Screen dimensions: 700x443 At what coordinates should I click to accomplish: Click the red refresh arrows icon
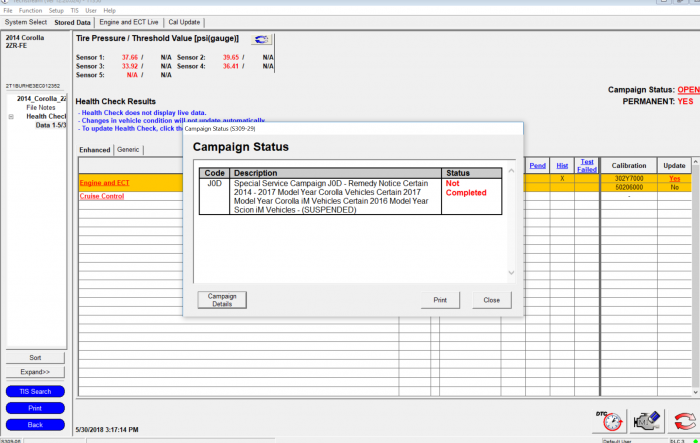pos(684,419)
